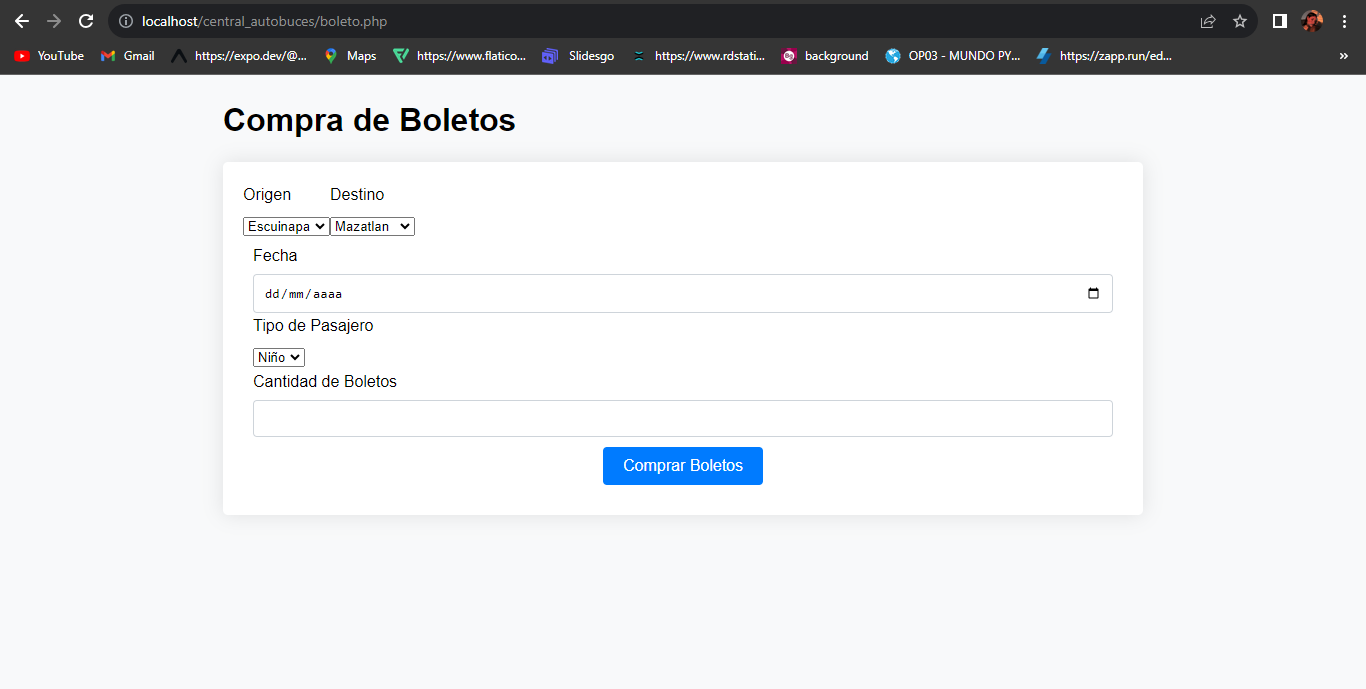Expand the Origen dropdown showing Escuinapa
The image size is (1366, 689).
[286, 227]
